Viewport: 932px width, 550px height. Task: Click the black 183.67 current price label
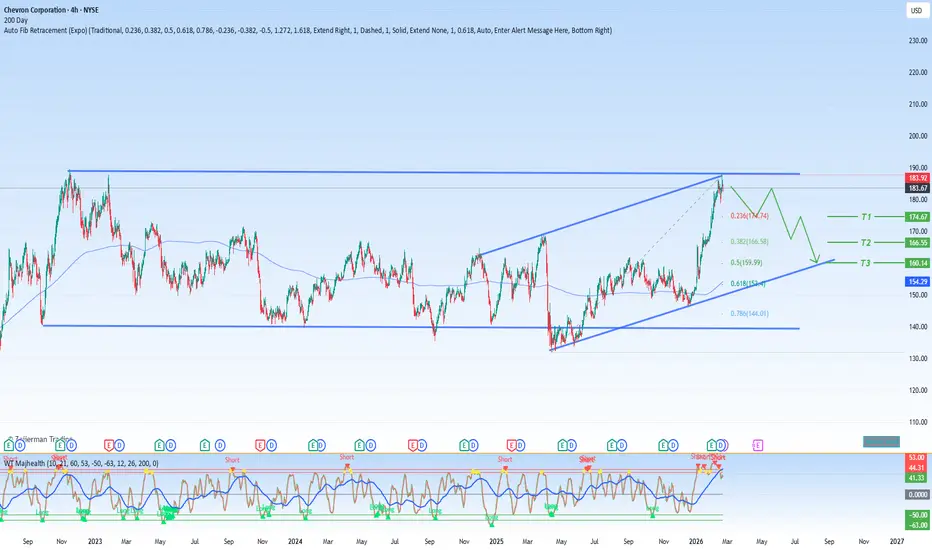[x=917, y=188]
